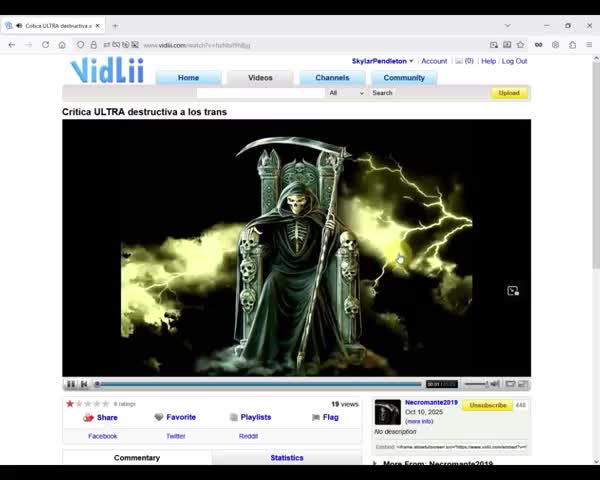Open Necromante2019 channel link
The width and height of the screenshot is (600, 480).
tap(431, 402)
